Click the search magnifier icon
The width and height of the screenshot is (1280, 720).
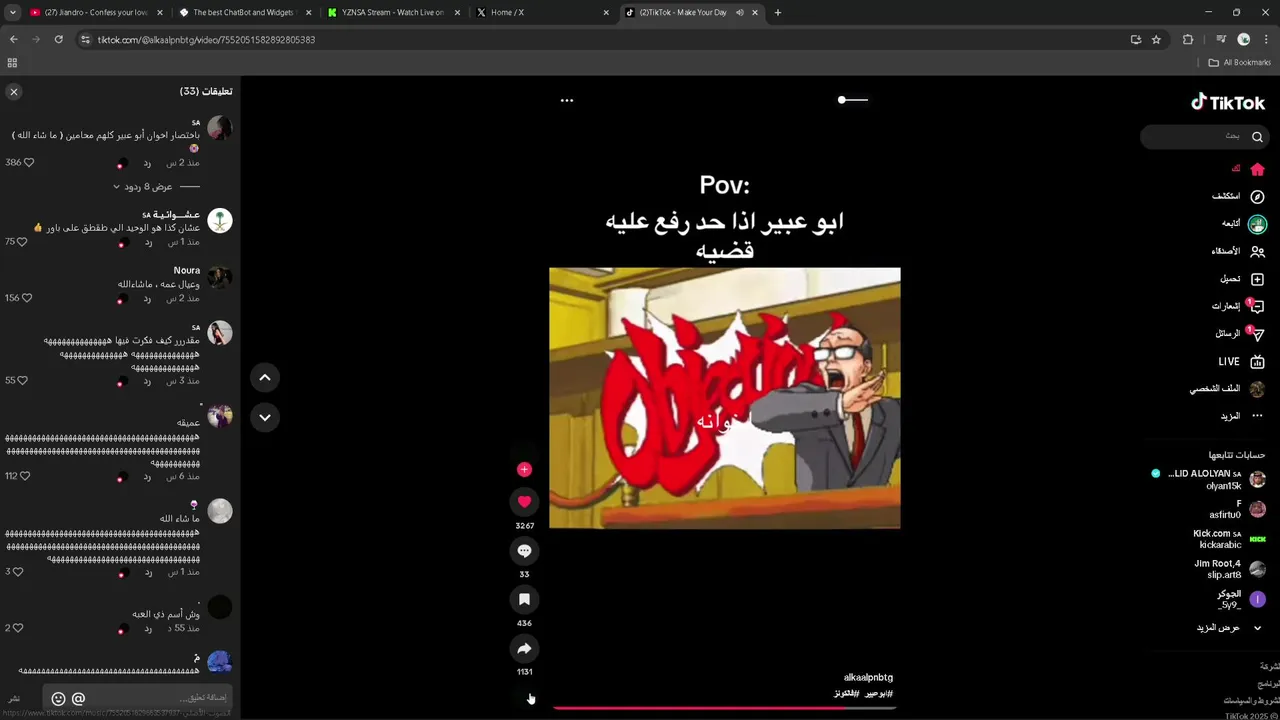tap(1258, 137)
